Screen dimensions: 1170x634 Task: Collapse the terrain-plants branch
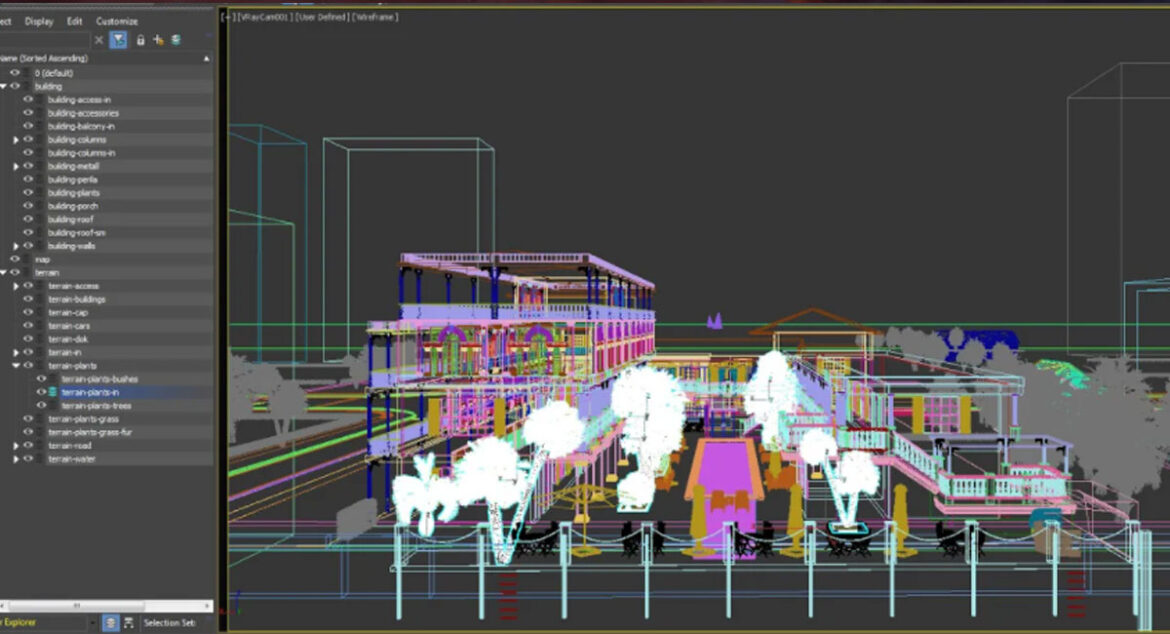(16, 365)
